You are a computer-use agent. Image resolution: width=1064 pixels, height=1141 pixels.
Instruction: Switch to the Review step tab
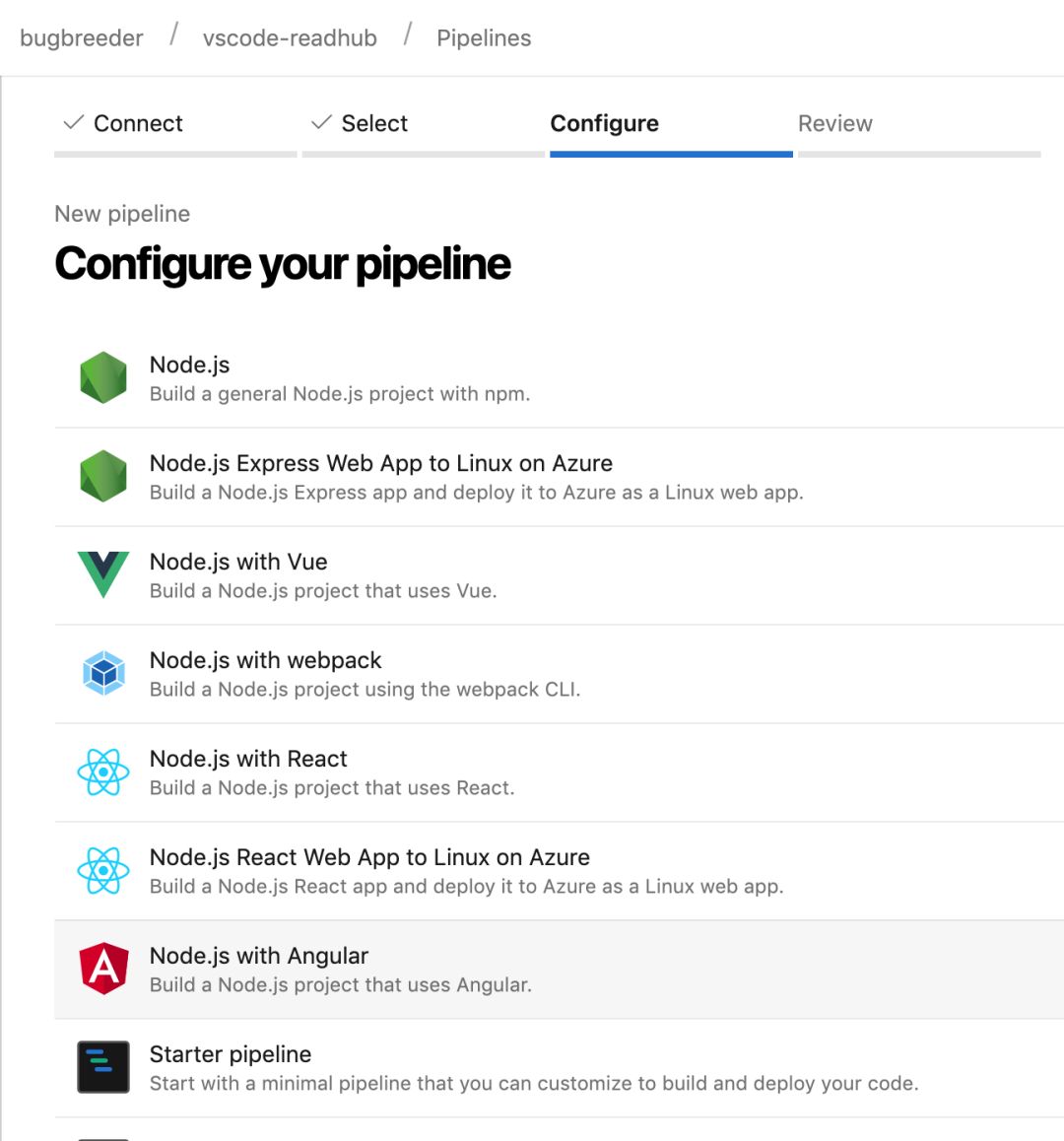(x=834, y=123)
